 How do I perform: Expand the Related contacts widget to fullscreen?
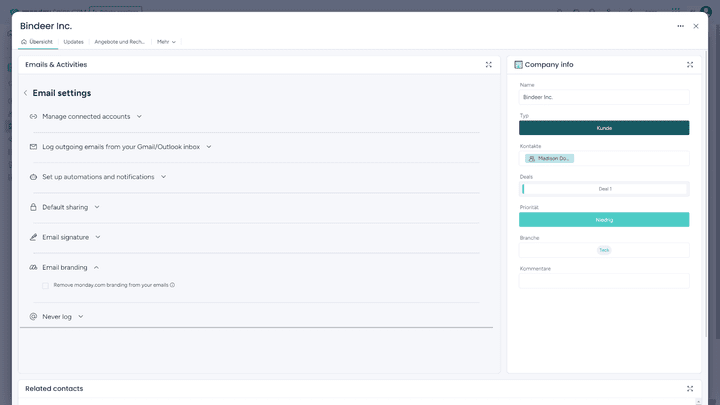tap(690, 389)
